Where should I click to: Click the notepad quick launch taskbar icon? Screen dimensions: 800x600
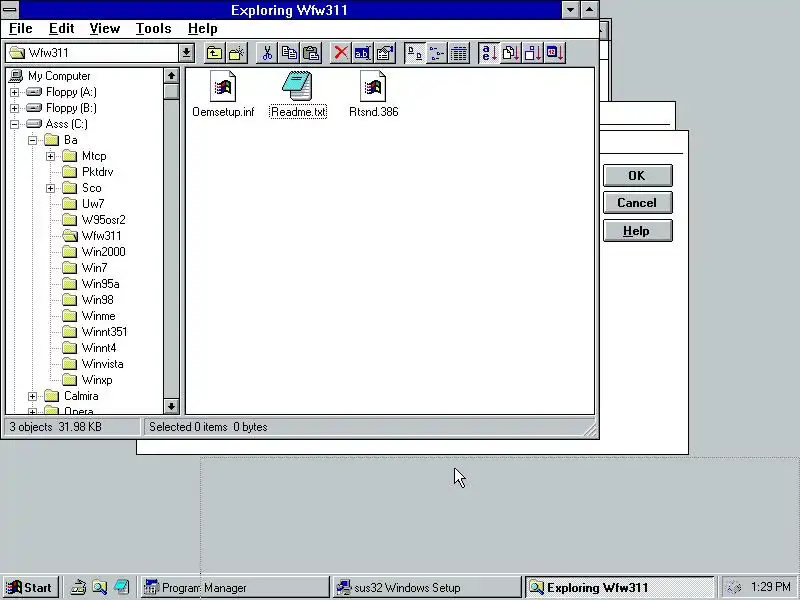pos(121,588)
